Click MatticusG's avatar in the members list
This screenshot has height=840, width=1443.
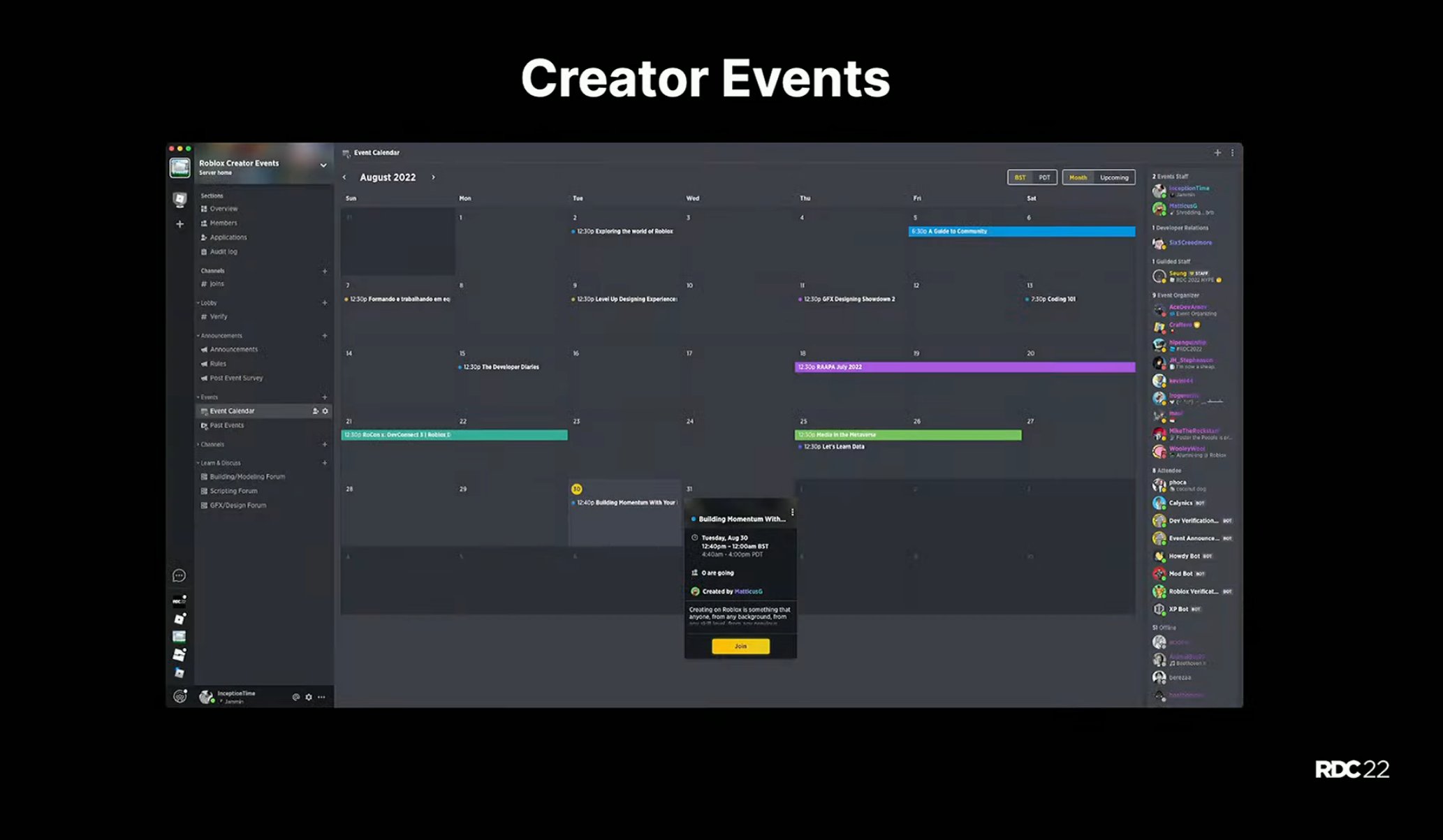point(1159,209)
